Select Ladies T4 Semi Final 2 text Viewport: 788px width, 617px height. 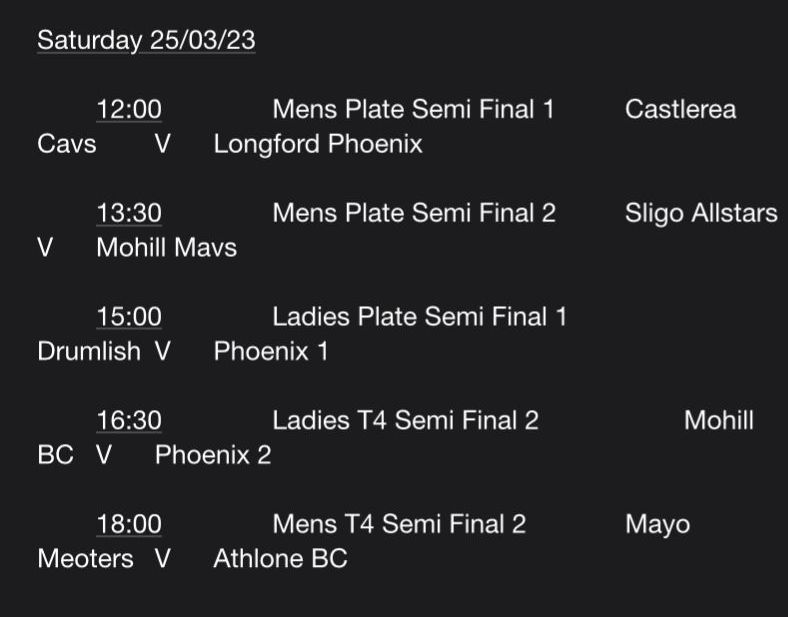[x=406, y=420]
